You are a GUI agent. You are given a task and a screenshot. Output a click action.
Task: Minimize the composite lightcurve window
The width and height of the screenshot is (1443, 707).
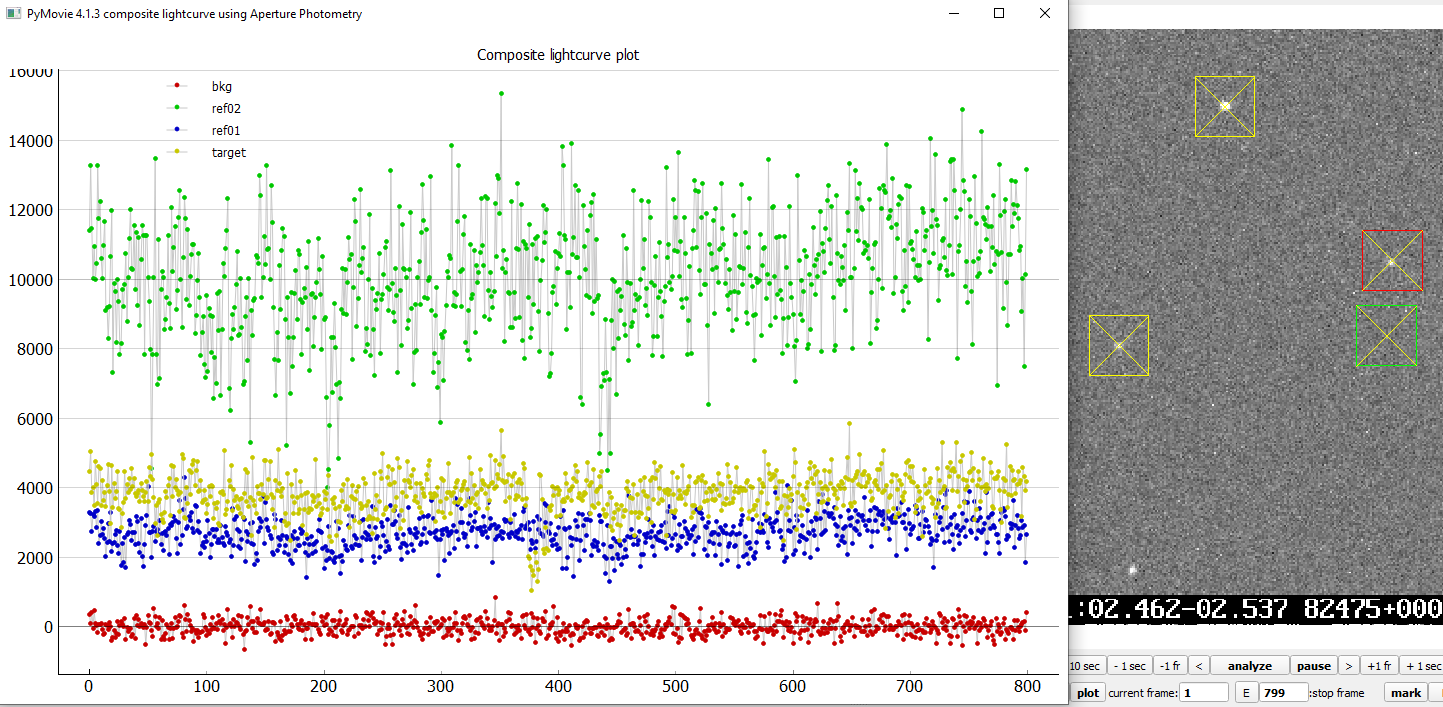point(953,14)
